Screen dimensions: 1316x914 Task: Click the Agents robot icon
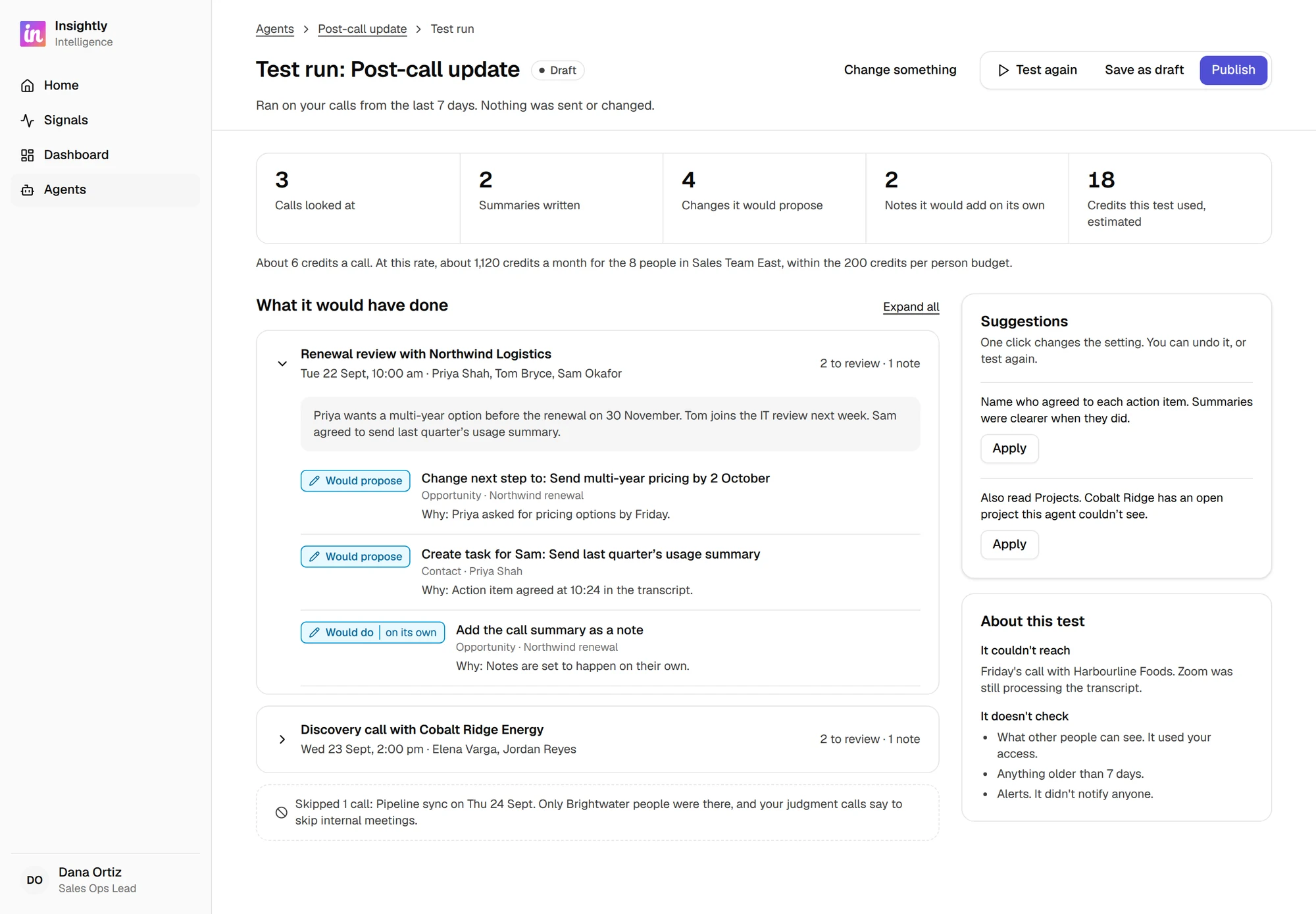(28, 190)
